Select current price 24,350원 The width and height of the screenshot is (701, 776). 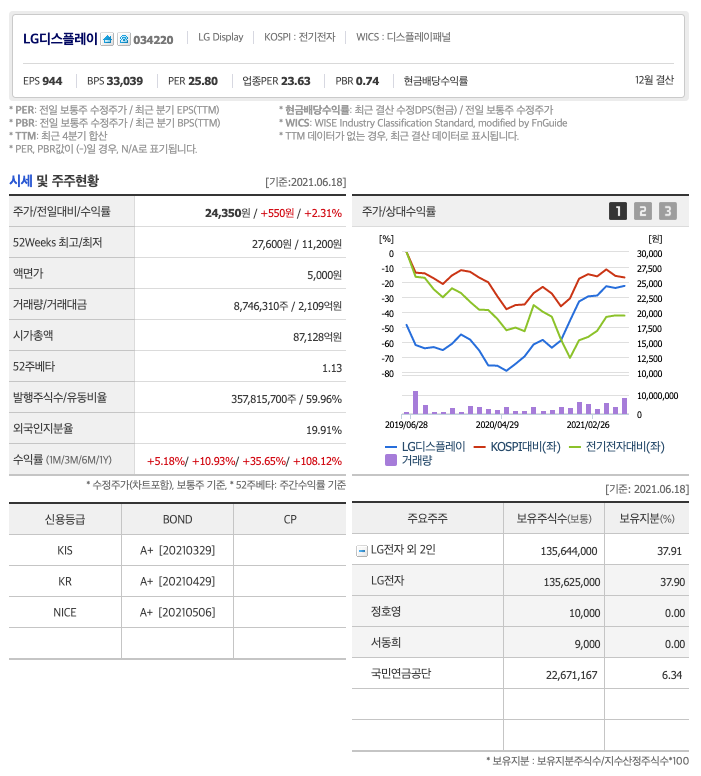(x=227, y=213)
